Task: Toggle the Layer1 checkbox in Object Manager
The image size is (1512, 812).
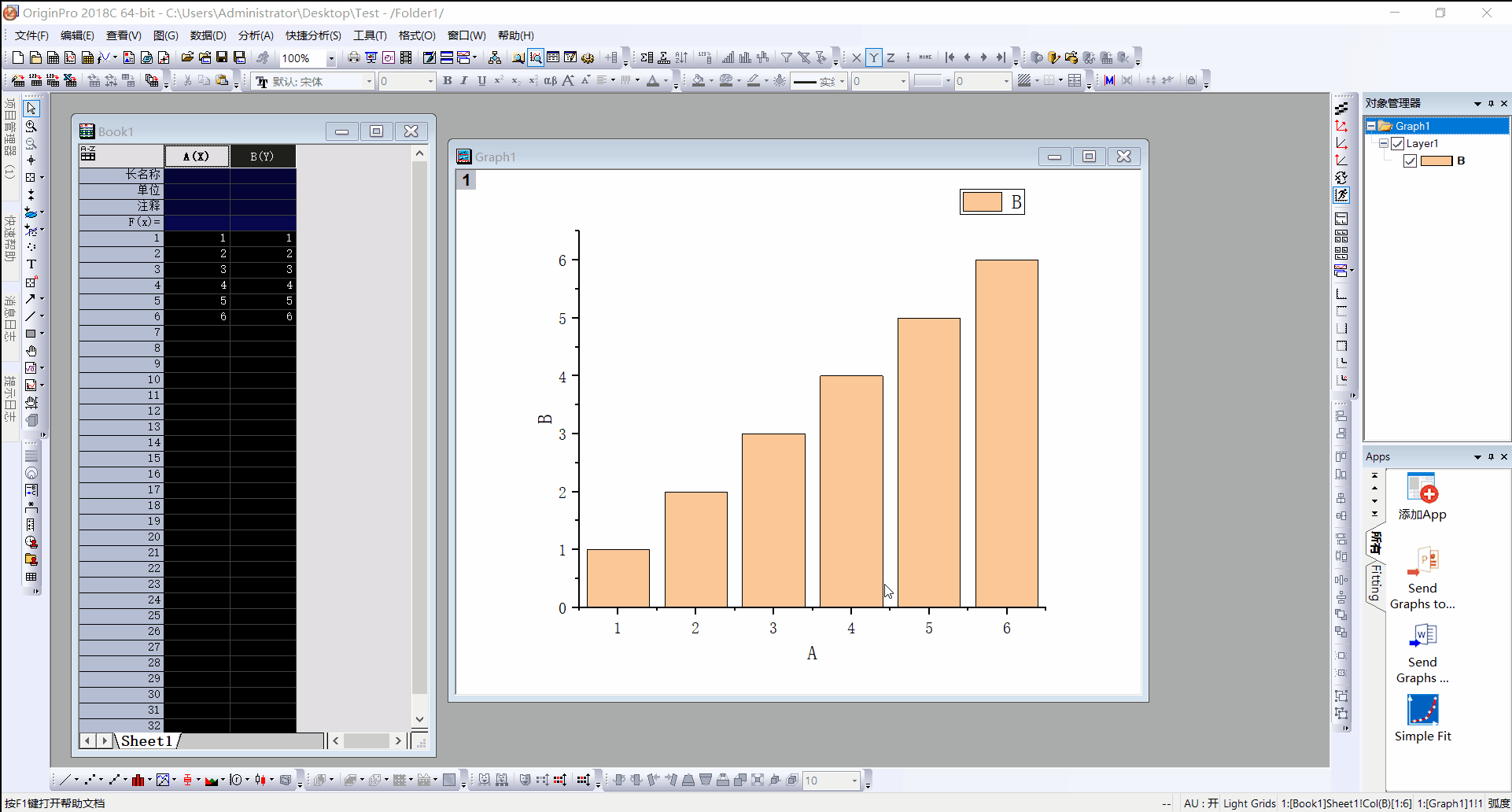Action: (x=1398, y=143)
